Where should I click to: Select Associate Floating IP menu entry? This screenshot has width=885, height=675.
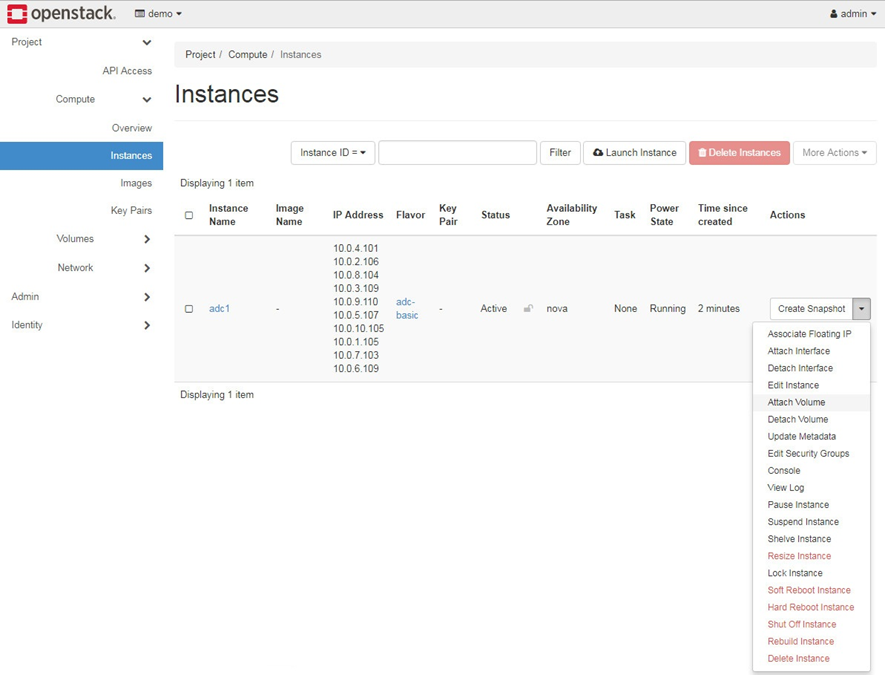pyautogui.click(x=809, y=334)
